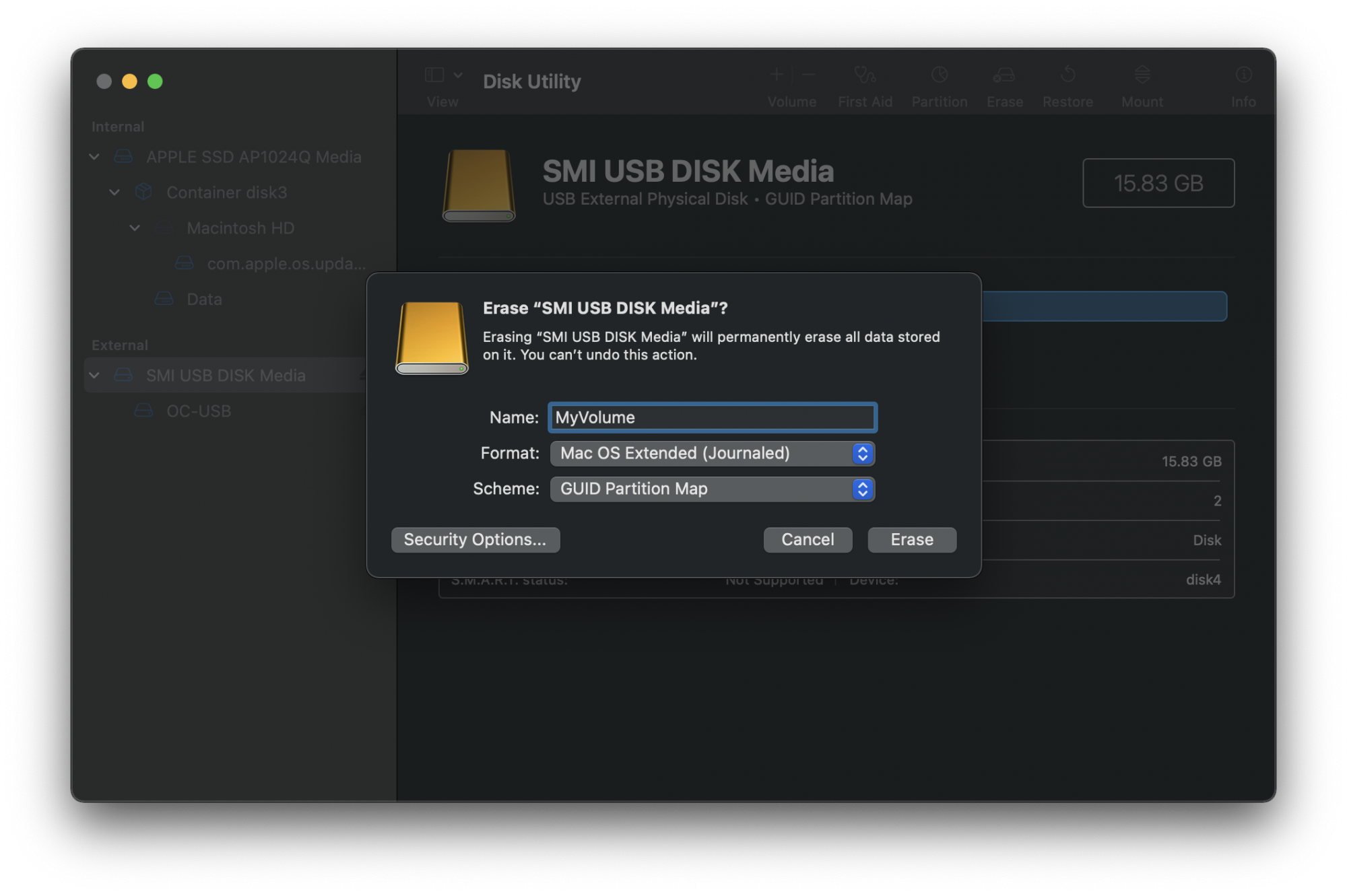This screenshot has width=1347, height=896.
Task: Select com.apple.os.upda... snapshot entry
Action: [286, 264]
